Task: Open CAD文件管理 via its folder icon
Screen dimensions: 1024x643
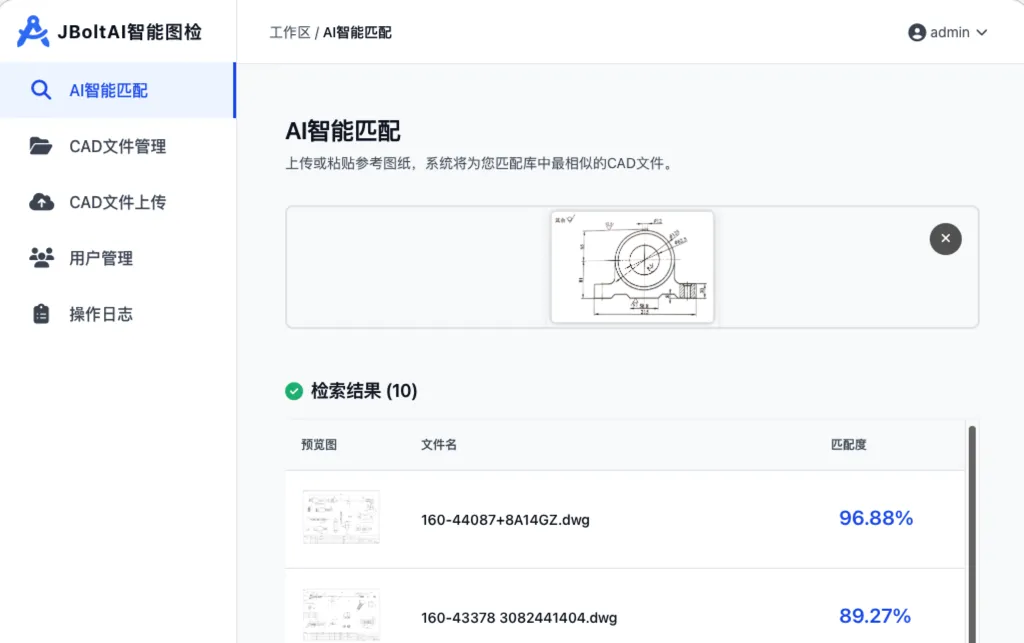Action: [39, 145]
